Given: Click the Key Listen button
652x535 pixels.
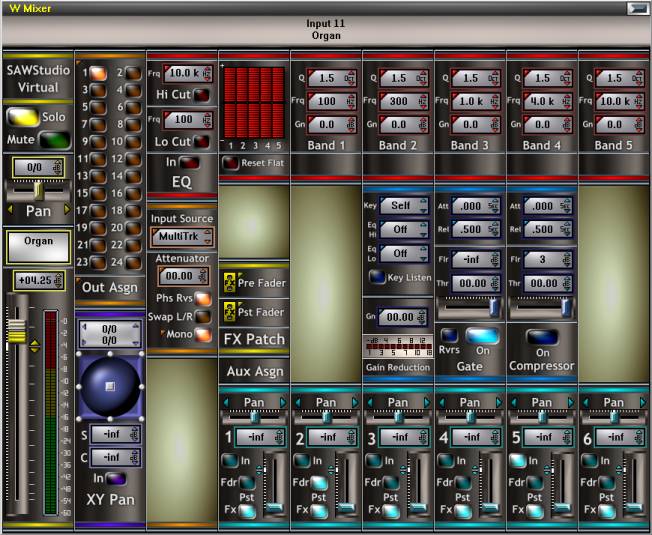Looking at the screenshot, I should (x=378, y=277).
